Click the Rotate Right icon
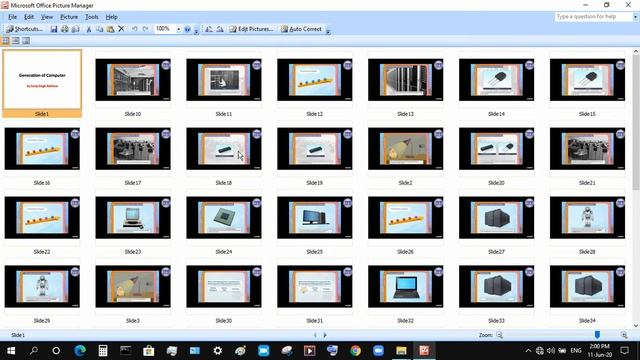 tap(220, 29)
